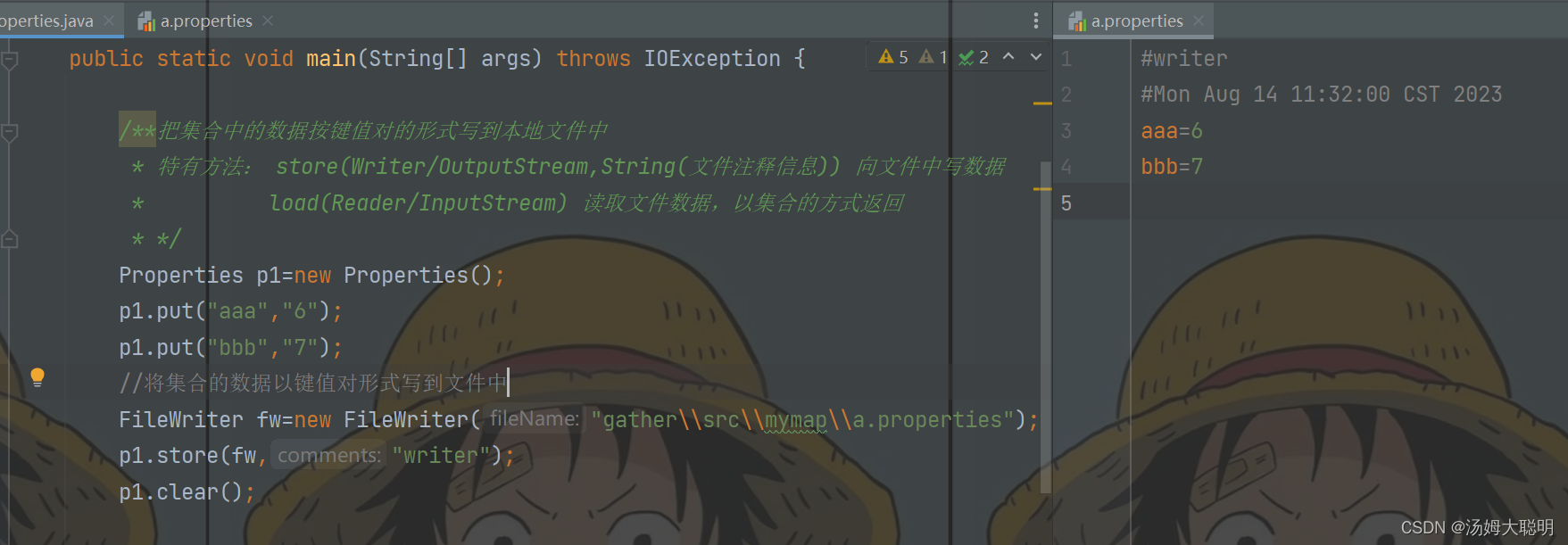Close a.properties tab in right editor
The image size is (1568, 545).
pos(1199,21)
